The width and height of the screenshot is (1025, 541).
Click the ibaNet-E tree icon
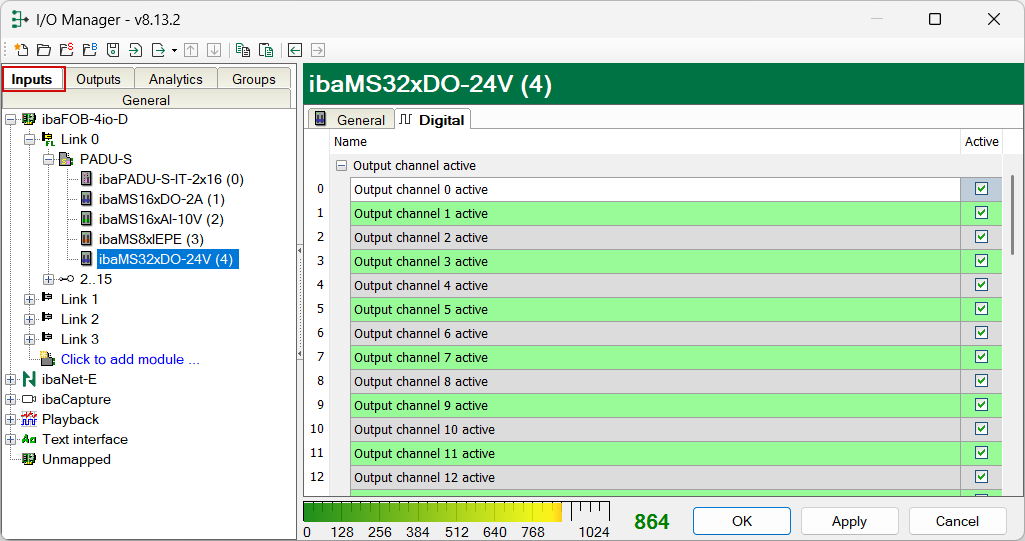pos(29,379)
